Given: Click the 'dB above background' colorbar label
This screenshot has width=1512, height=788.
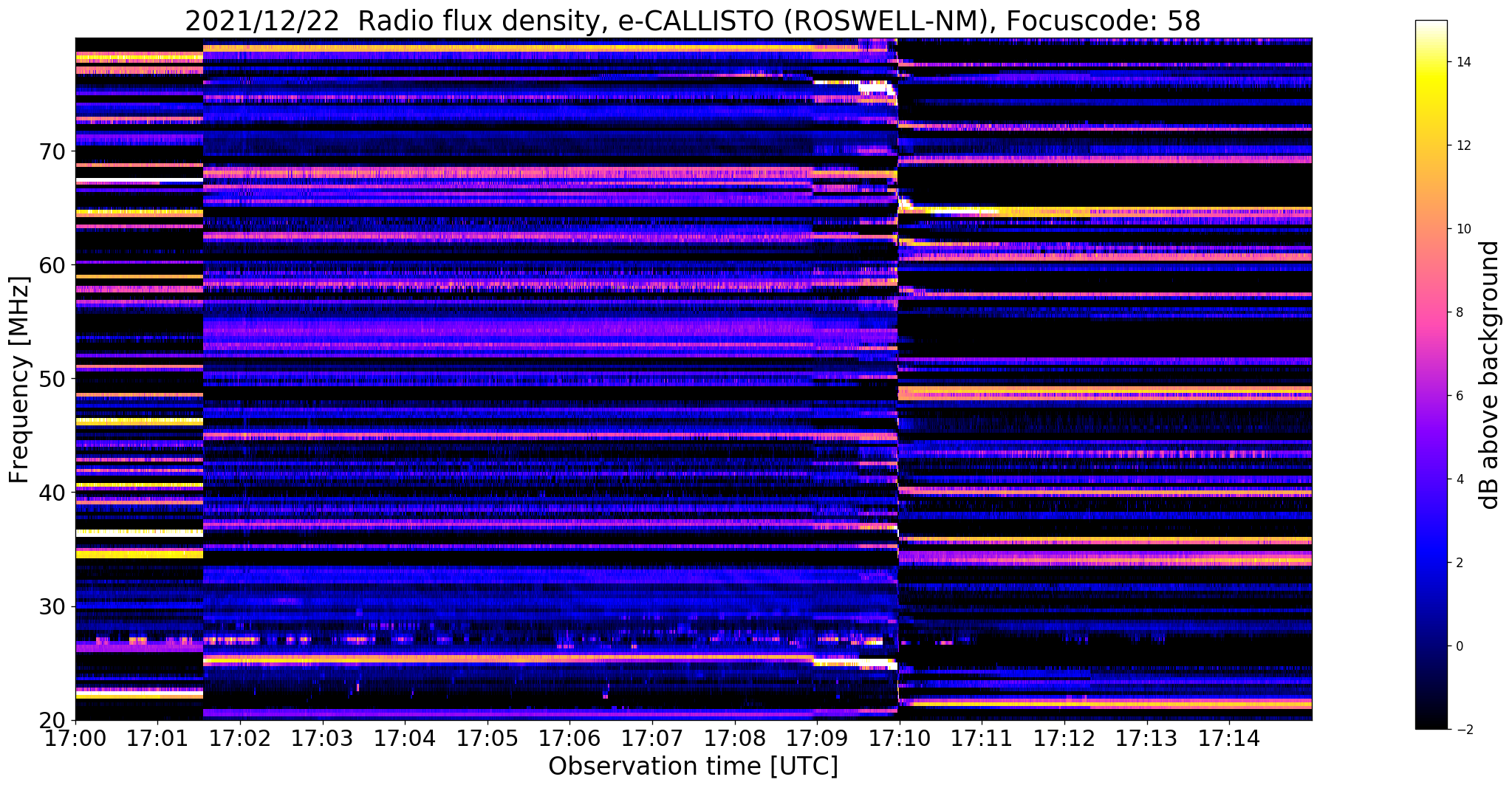Looking at the screenshot, I should click(1489, 375).
